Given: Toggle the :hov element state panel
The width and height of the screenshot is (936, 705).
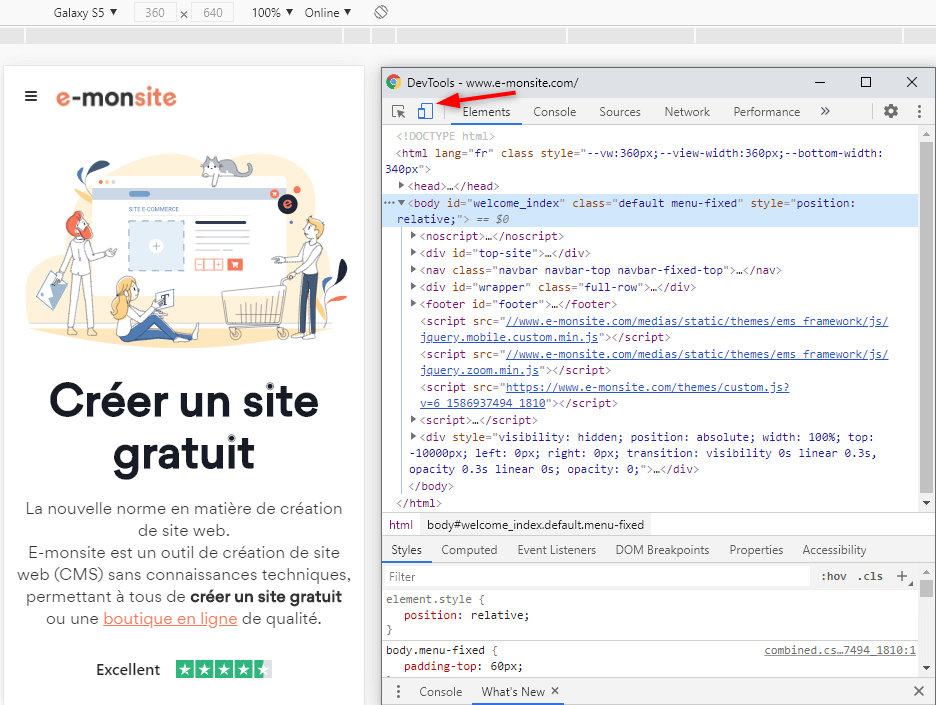Looking at the screenshot, I should point(833,576).
